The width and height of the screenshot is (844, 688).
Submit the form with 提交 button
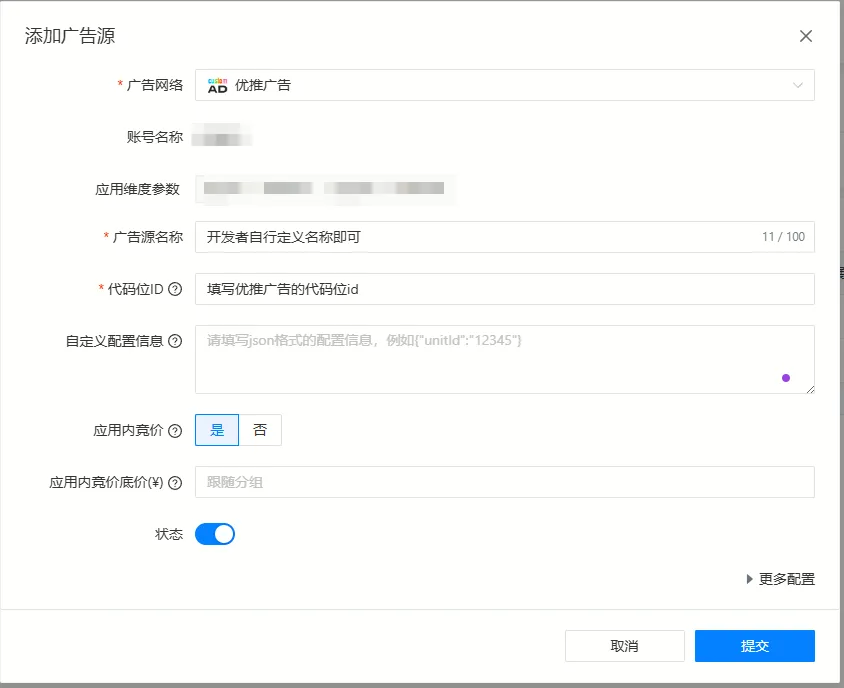(x=754, y=646)
